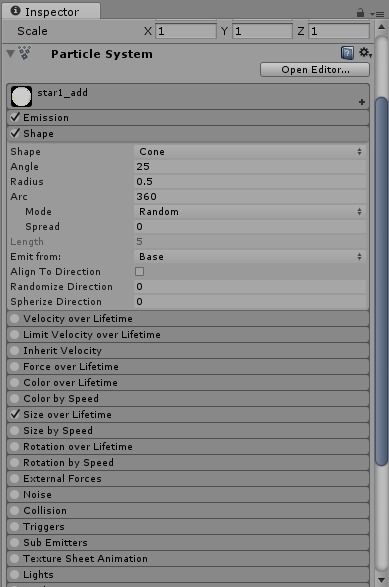Open Emit from dropdown set to Base
This screenshot has height=587, width=389.
(250, 256)
